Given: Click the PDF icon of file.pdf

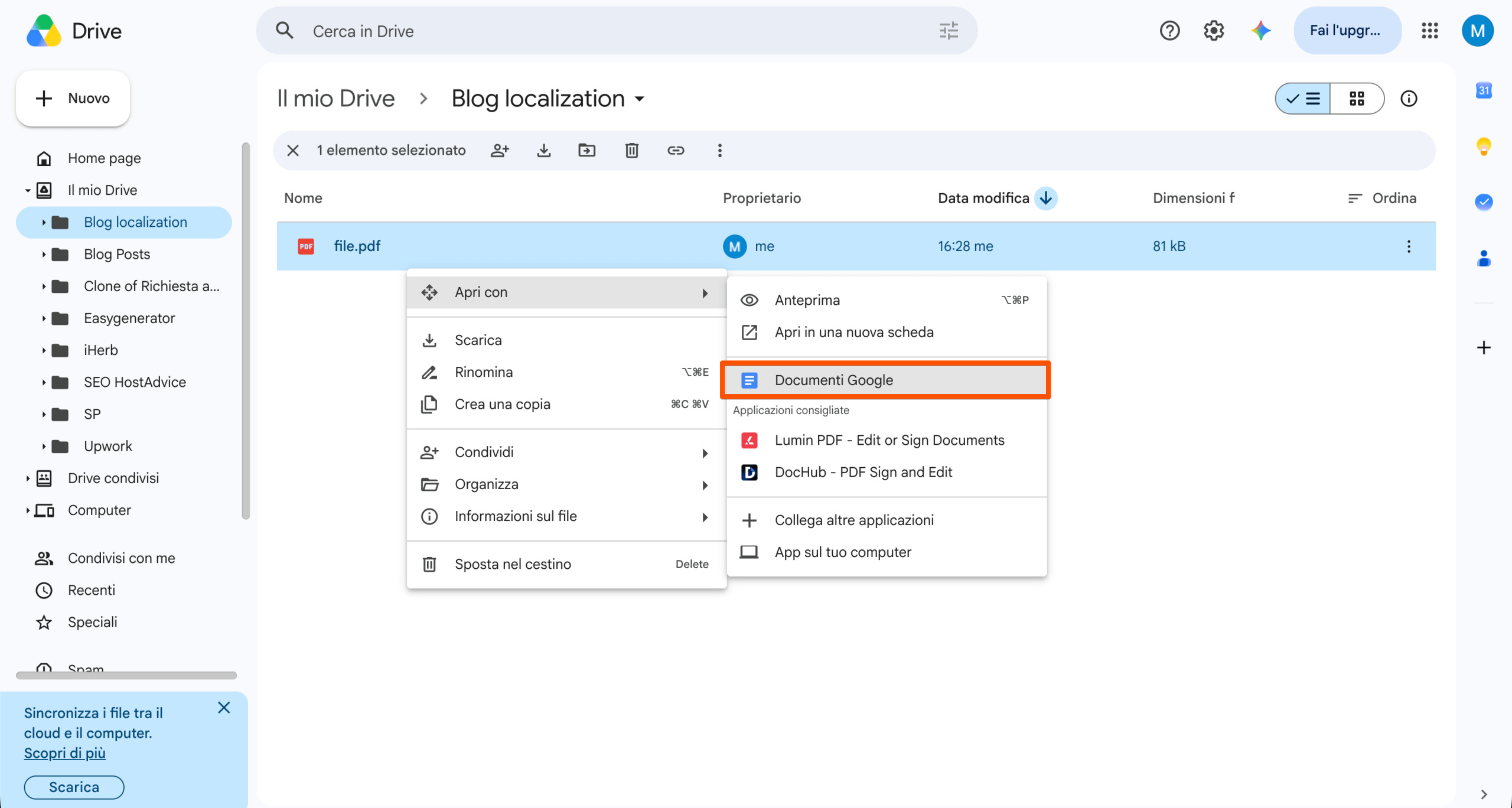Looking at the screenshot, I should tap(306, 246).
